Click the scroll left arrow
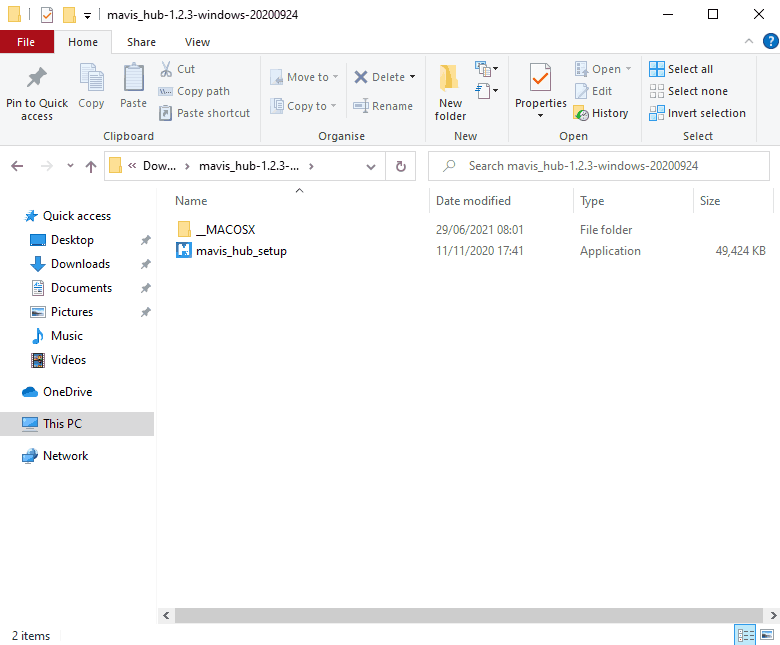The image size is (780, 645). 166,616
